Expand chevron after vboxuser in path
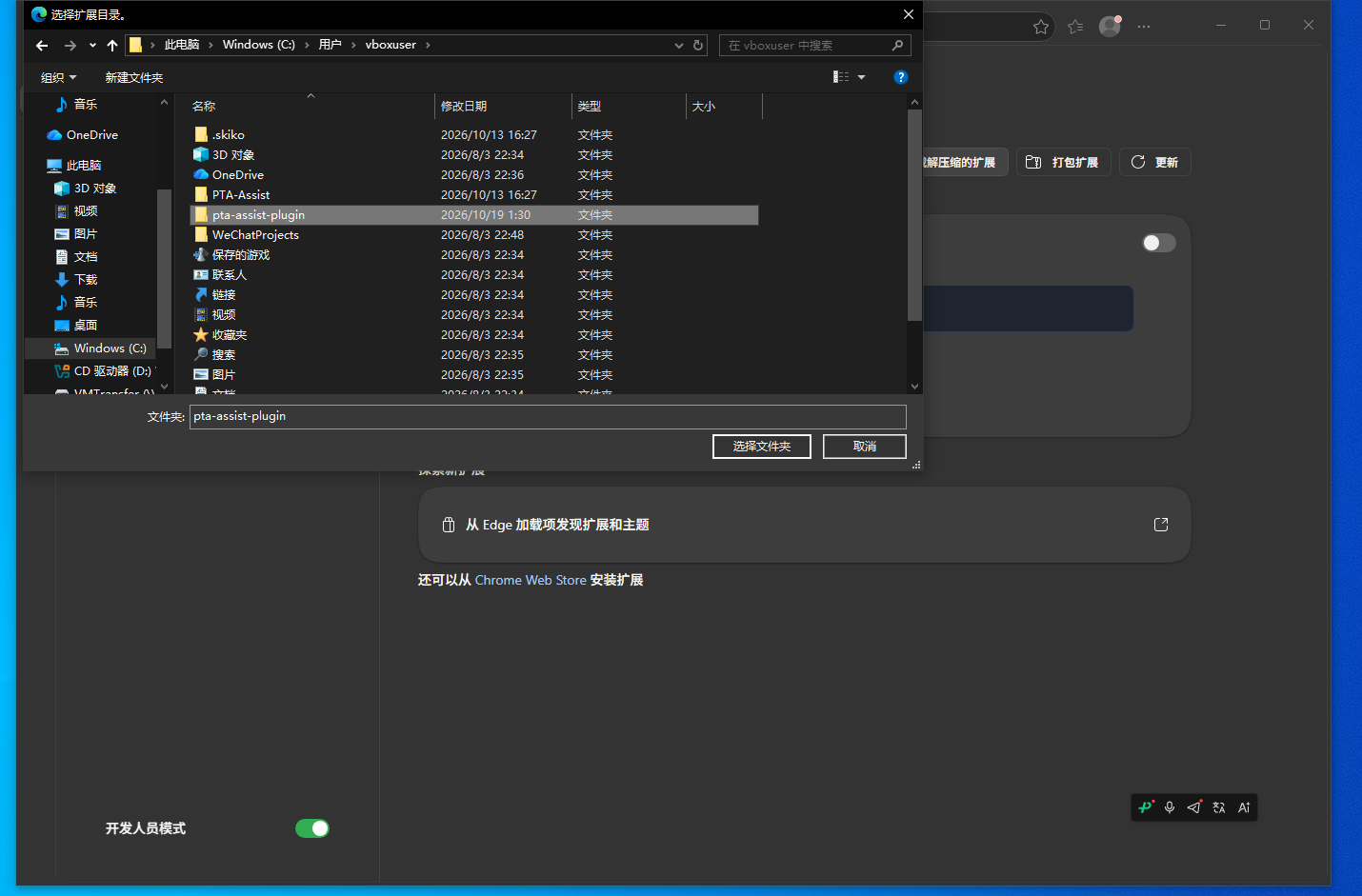 pos(428,45)
